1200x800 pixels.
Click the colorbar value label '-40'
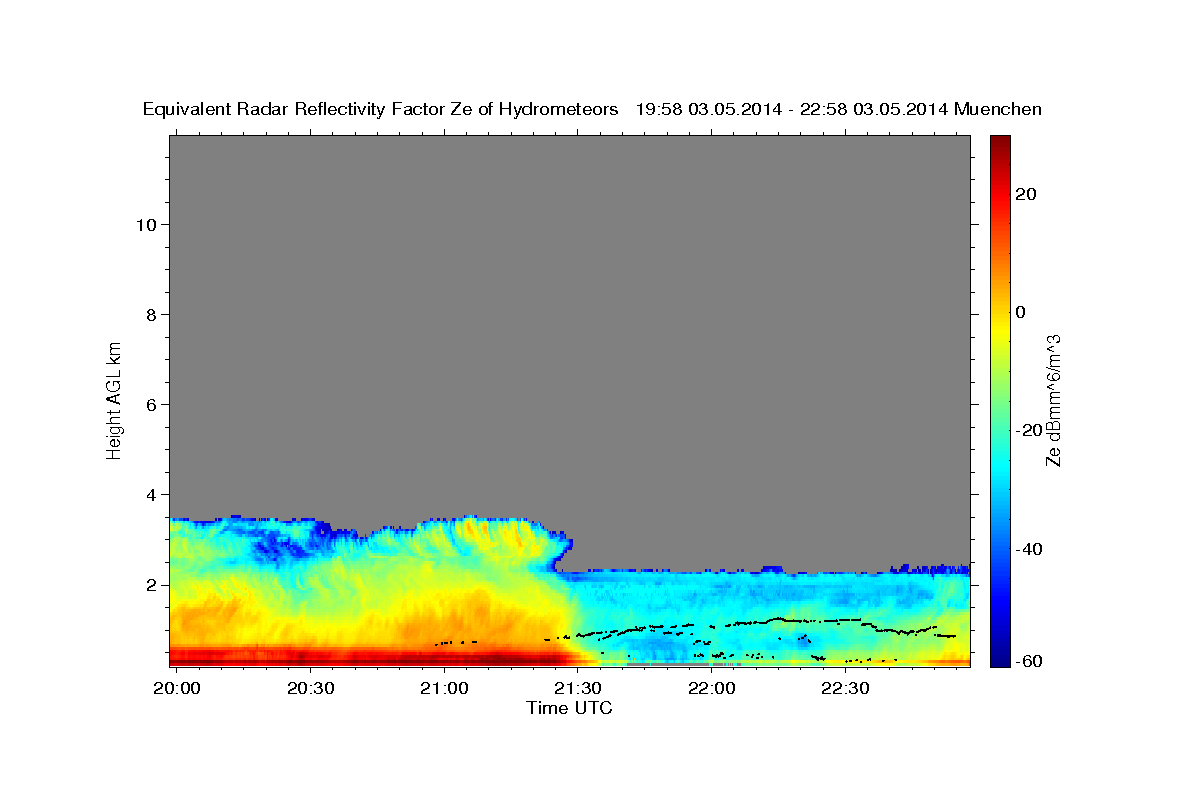1029,549
